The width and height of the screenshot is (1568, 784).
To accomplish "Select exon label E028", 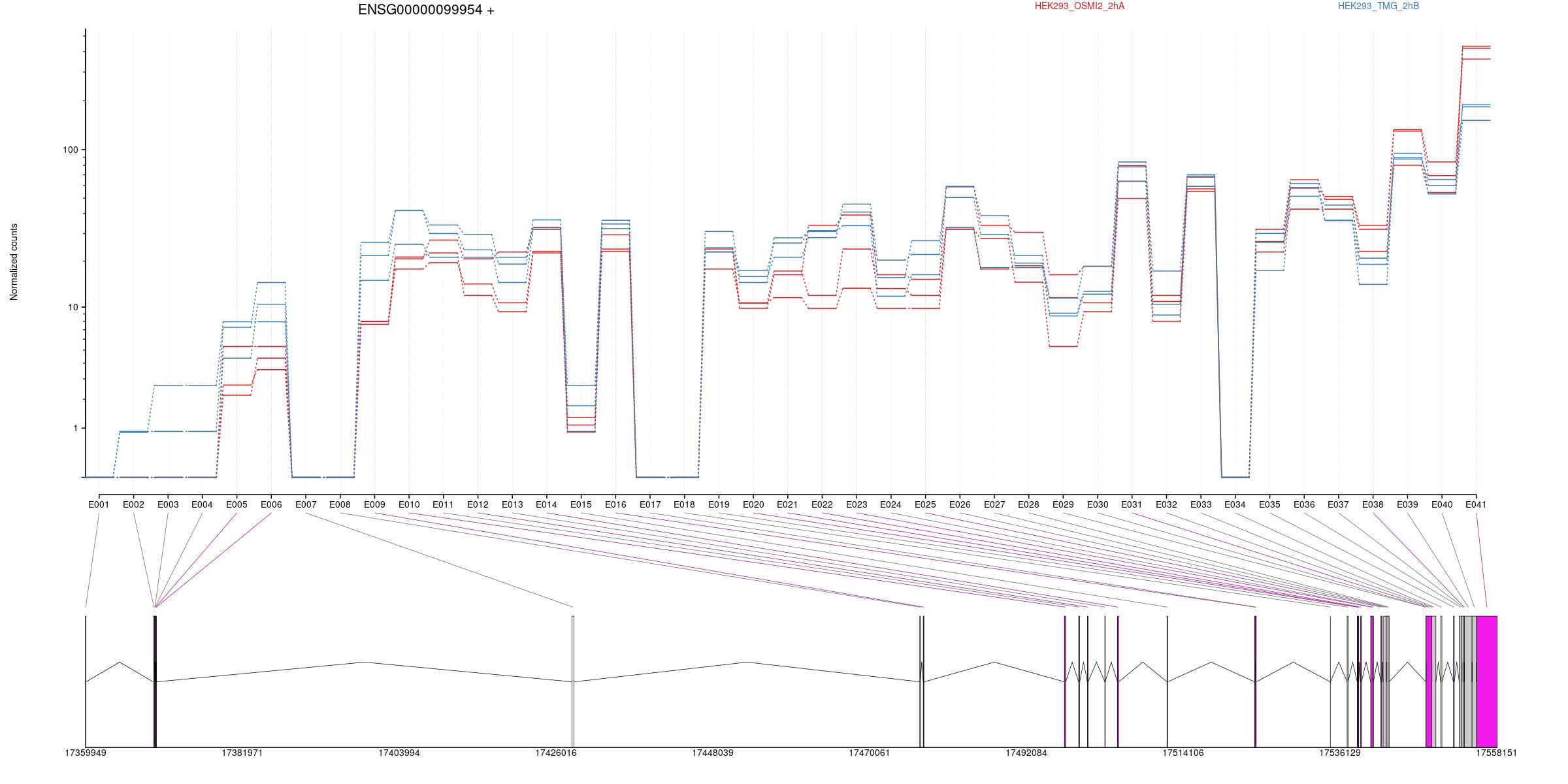I will pos(1028,505).
